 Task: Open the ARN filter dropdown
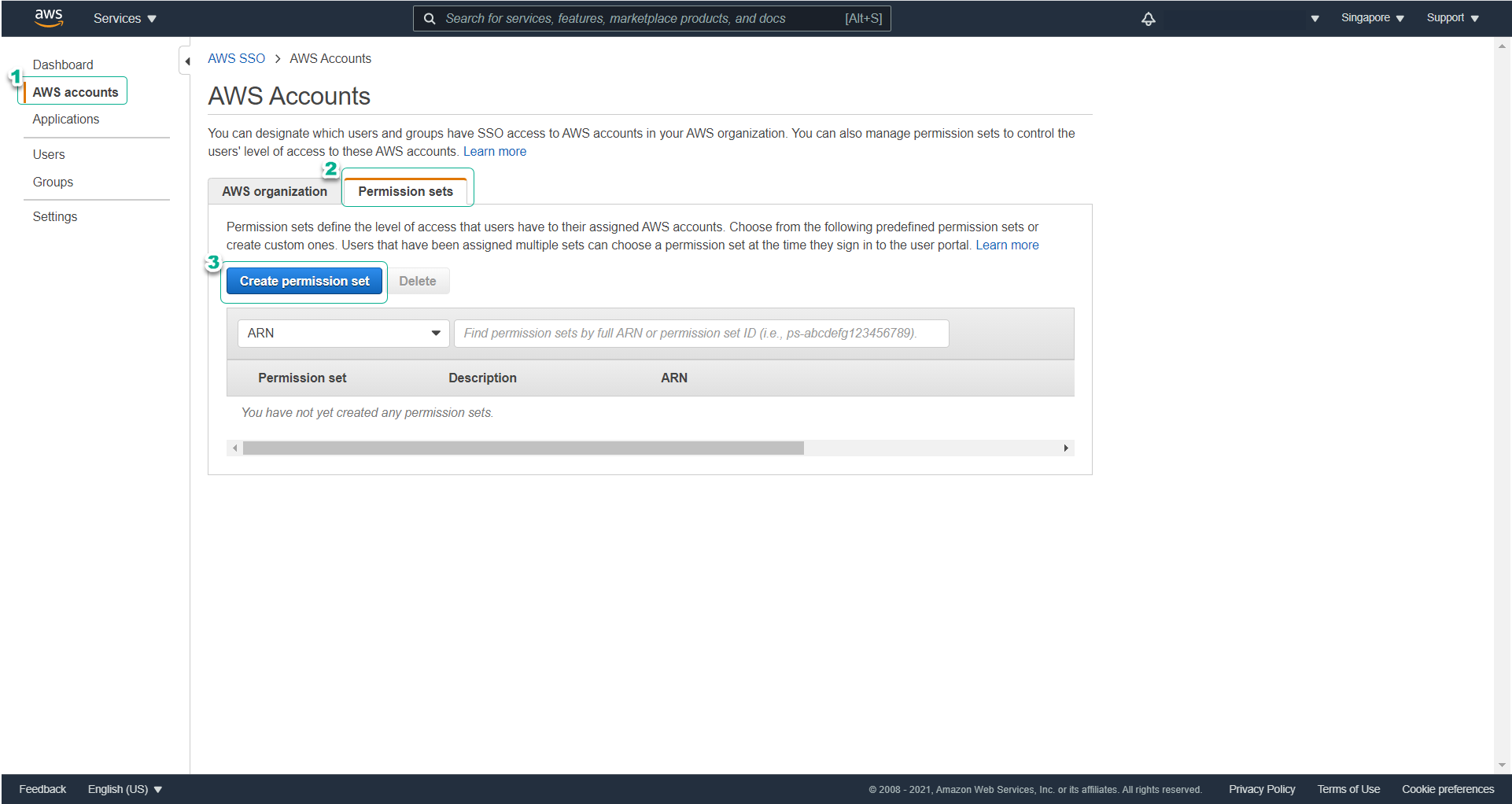(x=343, y=333)
